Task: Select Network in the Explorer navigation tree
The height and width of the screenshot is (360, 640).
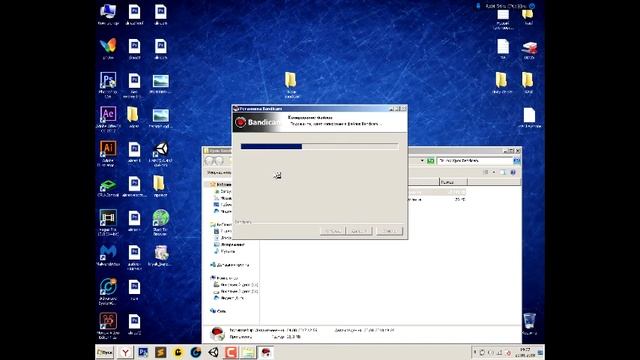Action: click(x=218, y=311)
